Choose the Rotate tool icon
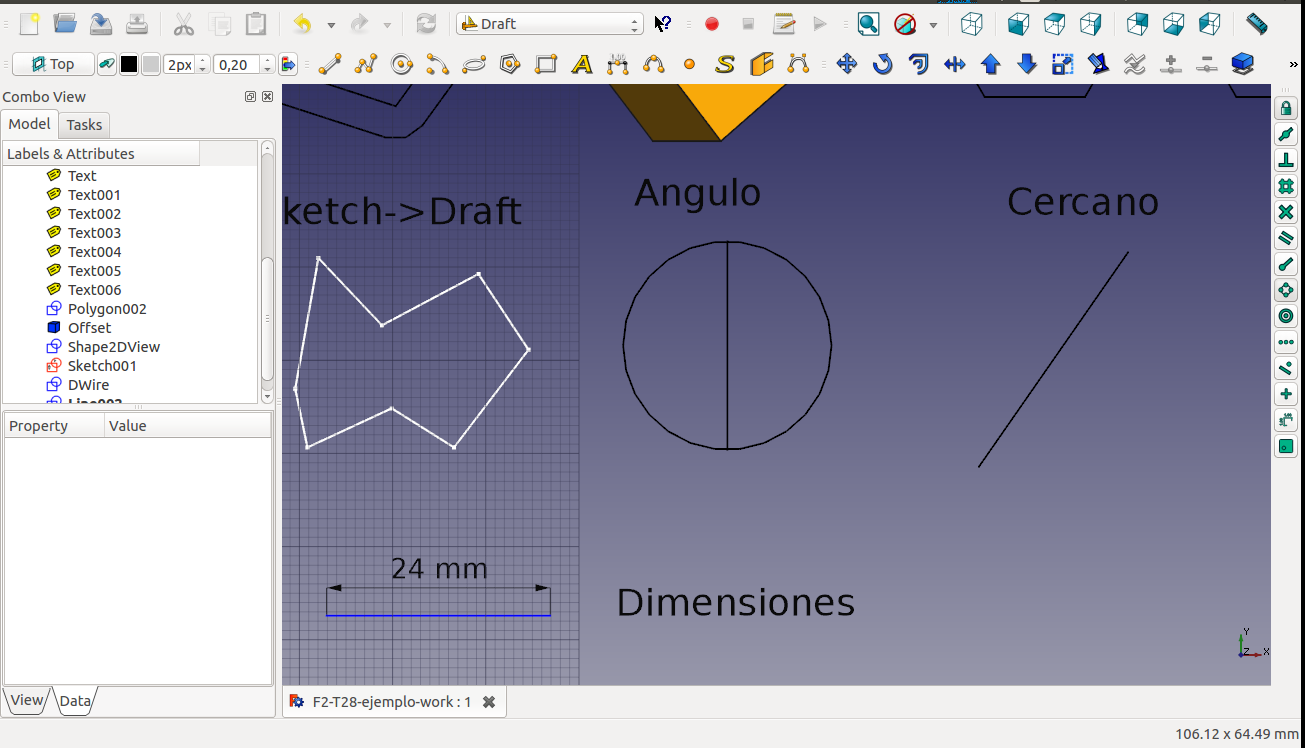 882,65
